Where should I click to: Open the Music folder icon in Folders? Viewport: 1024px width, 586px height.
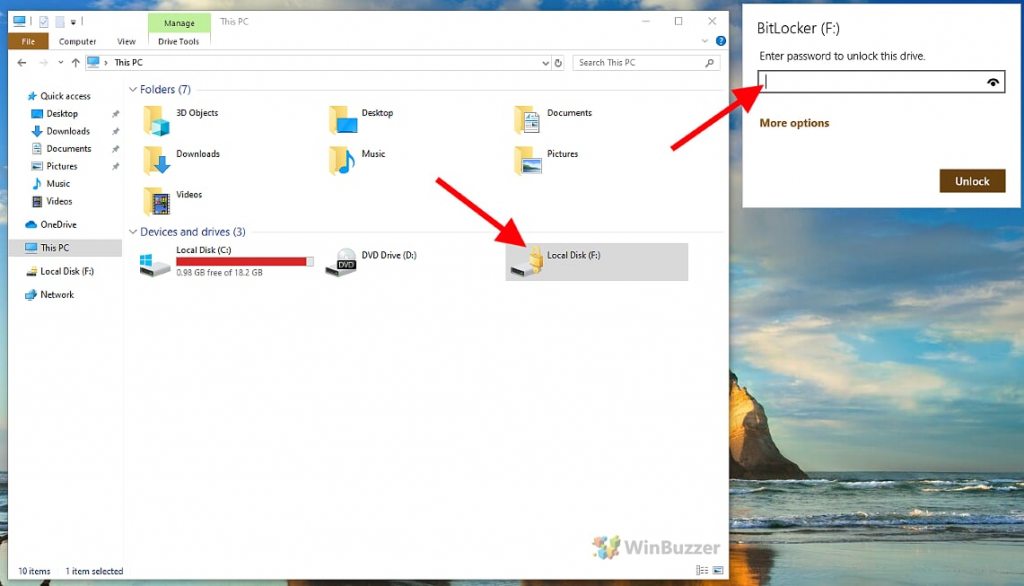[x=342, y=160]
